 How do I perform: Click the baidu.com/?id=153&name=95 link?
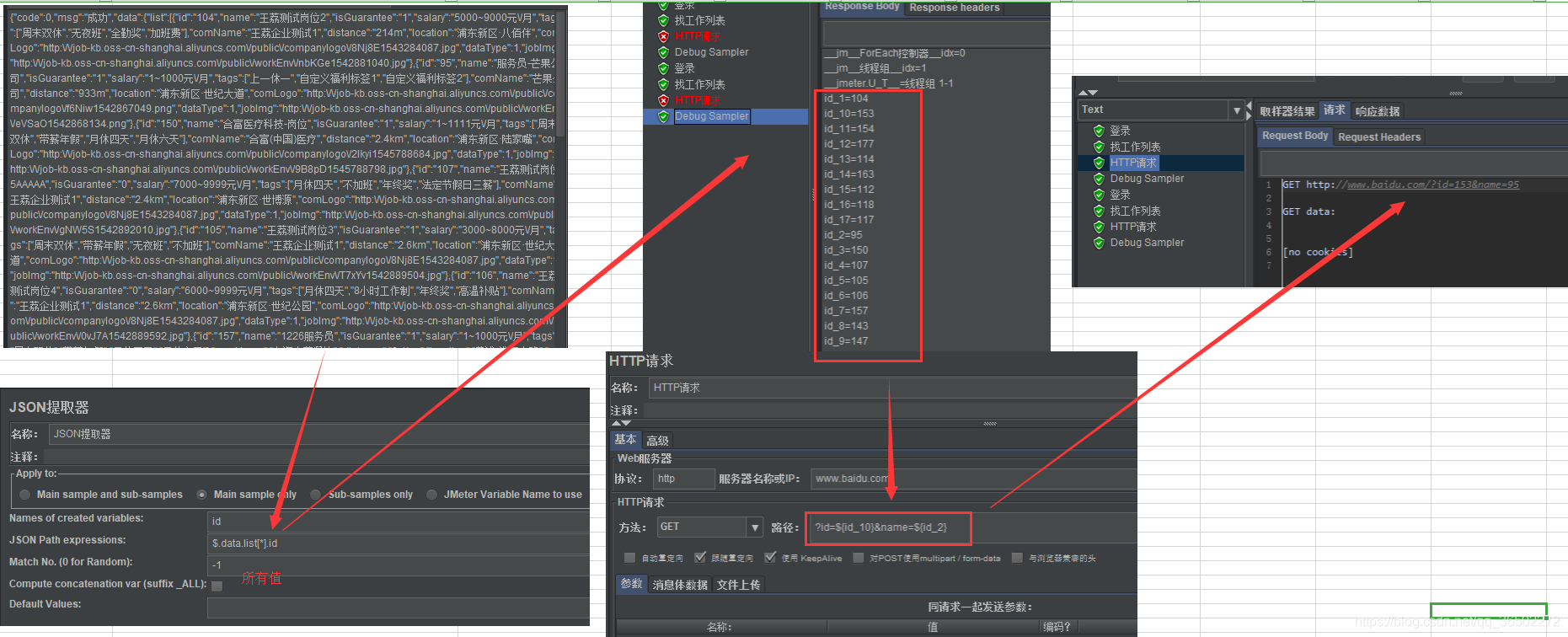[x=1432, y=185]
